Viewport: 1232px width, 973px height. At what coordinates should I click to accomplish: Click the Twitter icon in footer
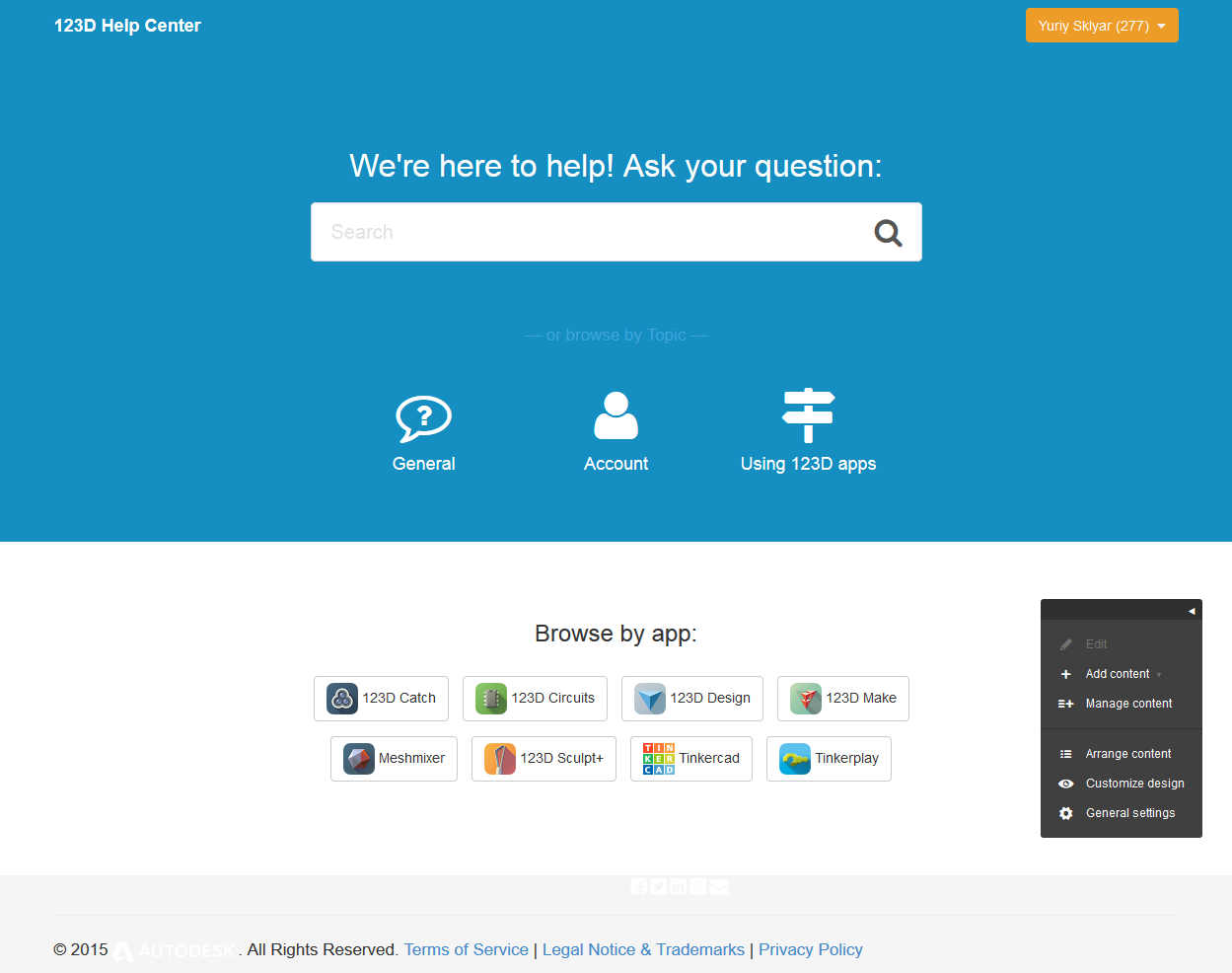(659, 886)
